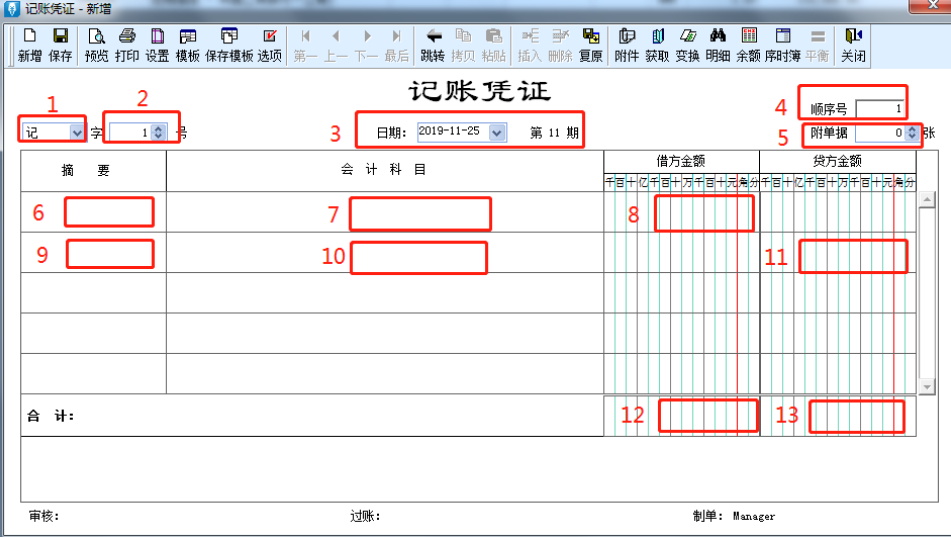The width and height of the screenshot is (951, 537).
Task: Click 跳转 jump arrow icon
Action: tap(433, 45)
